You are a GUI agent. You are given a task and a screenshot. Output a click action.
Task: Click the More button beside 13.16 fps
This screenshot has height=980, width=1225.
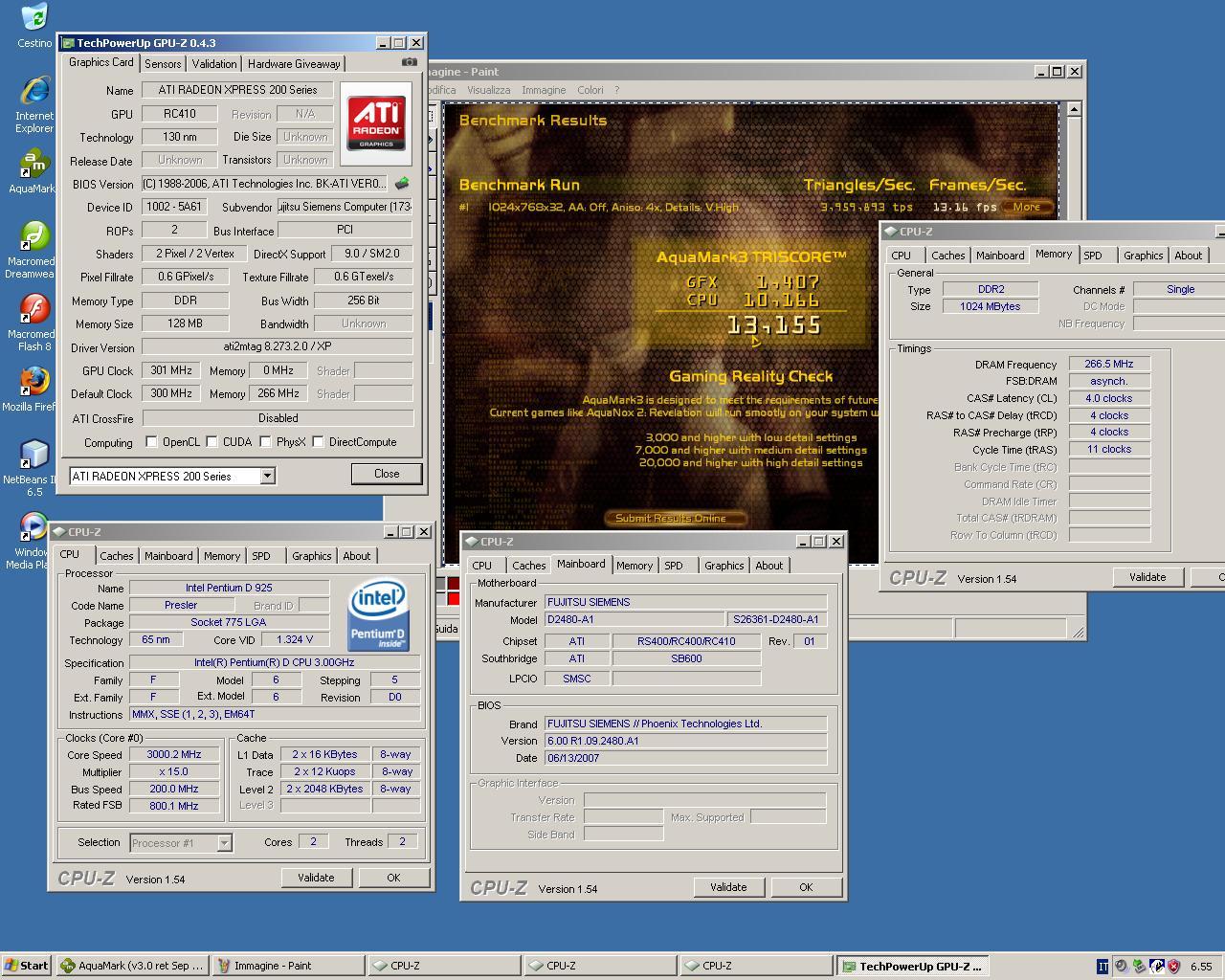(1027, 207)
